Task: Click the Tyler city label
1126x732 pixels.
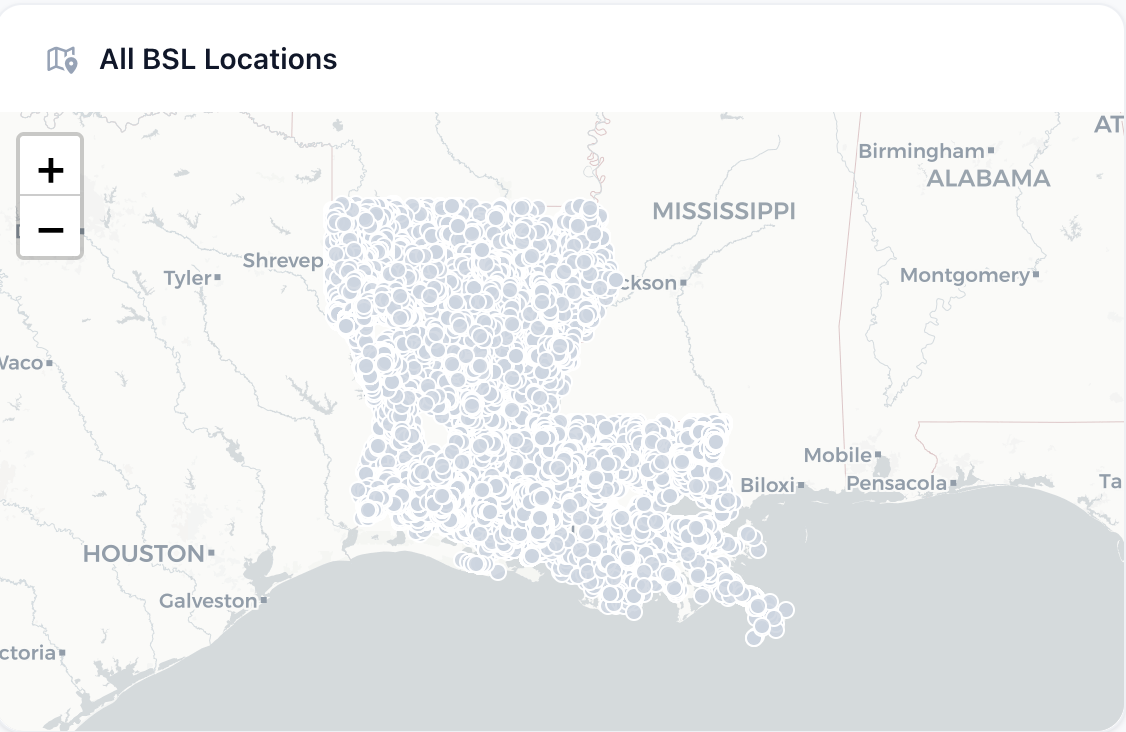Action: click(x=187, y=278)
